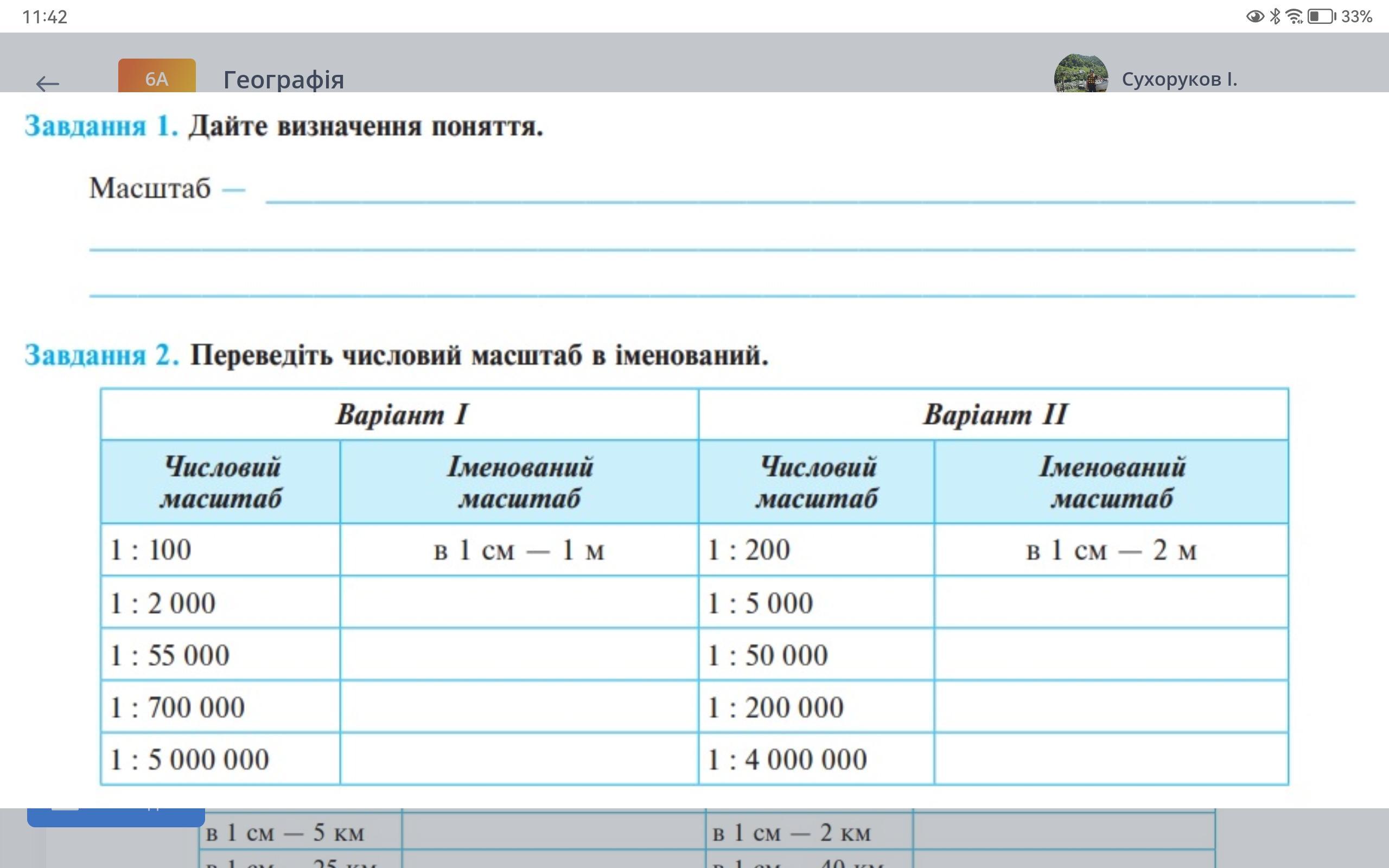Tap the Завдання 2 heading
The image size is (1389, 868).
click(x=396, y=355)
